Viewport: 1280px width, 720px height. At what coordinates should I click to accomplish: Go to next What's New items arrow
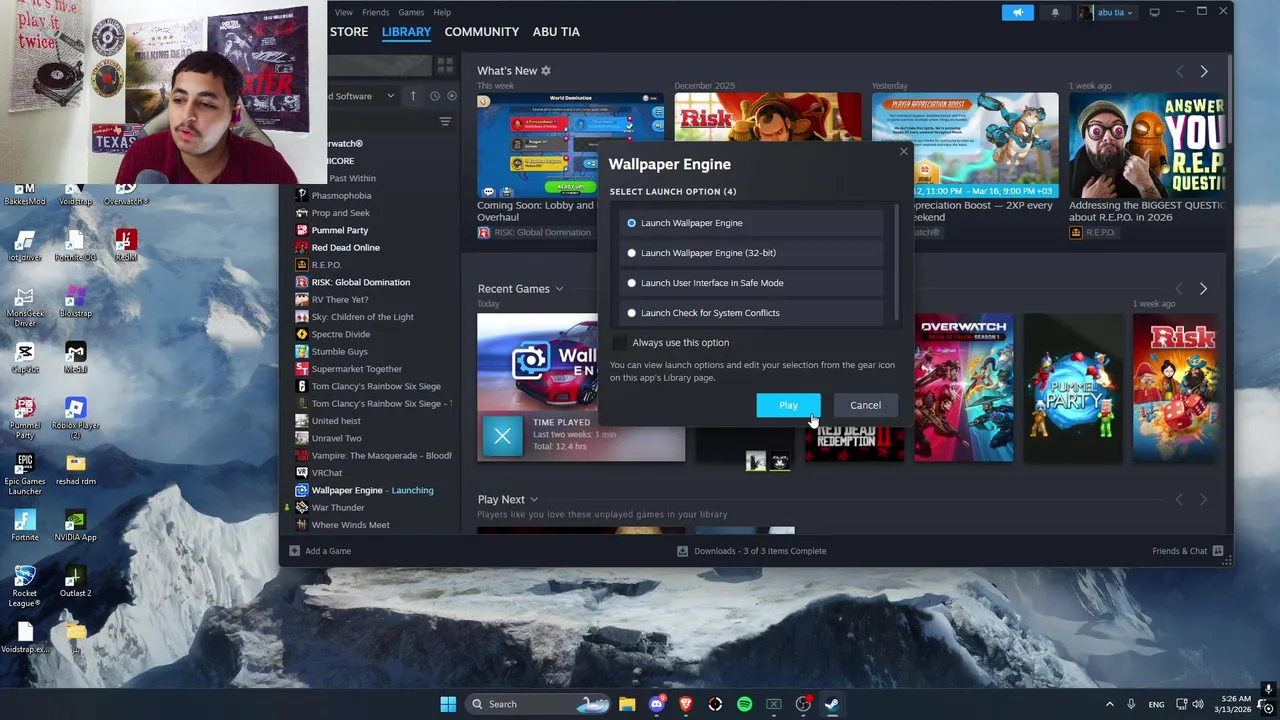[x=1203, y=71]
